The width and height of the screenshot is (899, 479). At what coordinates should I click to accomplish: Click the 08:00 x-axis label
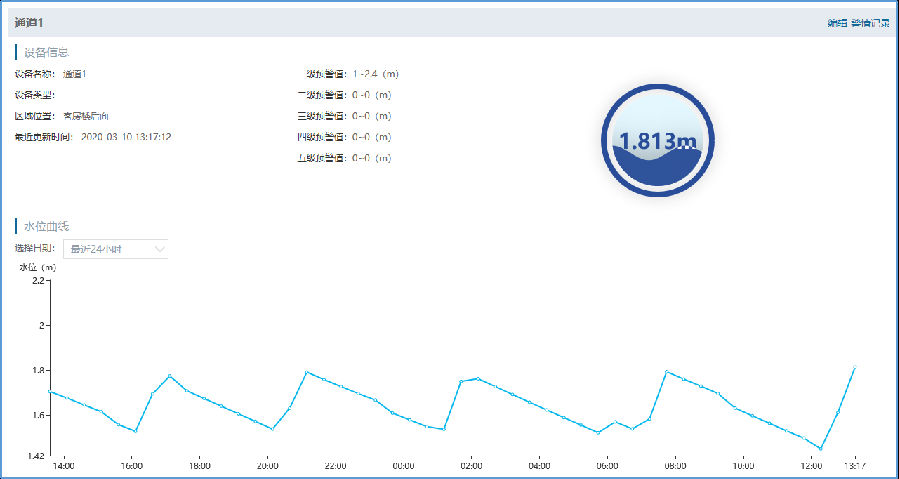pyautogui.click(x=675, y=466)
